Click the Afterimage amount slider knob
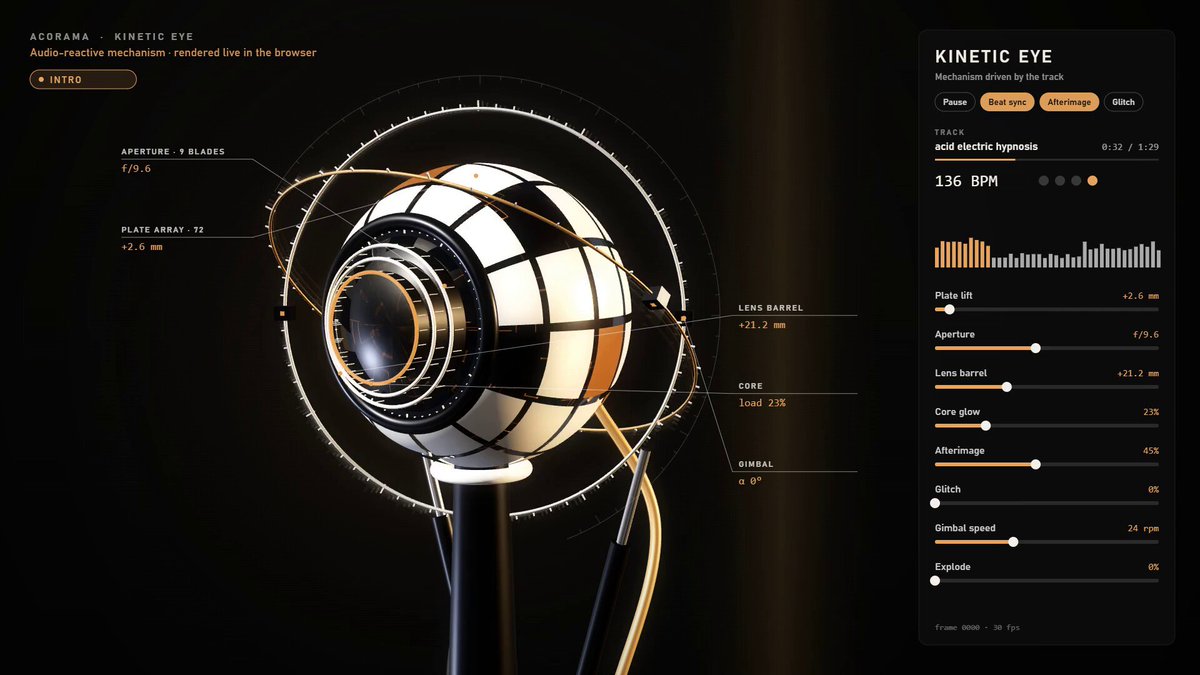 coord(1035,464)
